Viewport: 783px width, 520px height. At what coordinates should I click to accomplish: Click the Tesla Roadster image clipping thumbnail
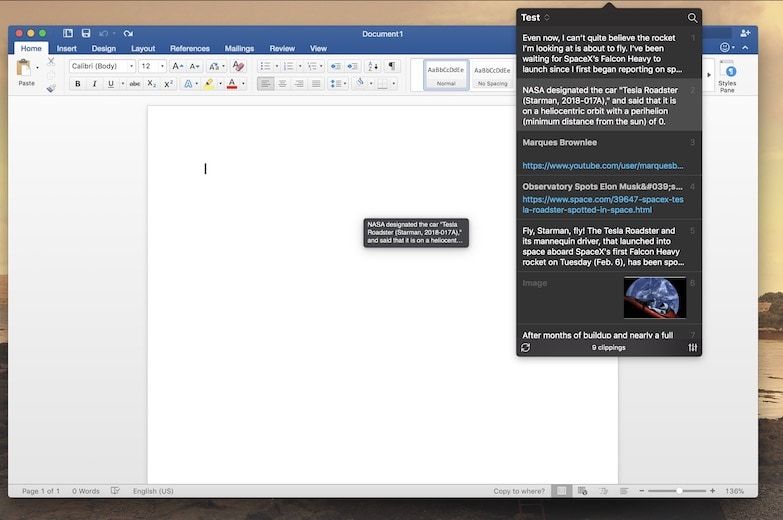[x=654, y=297]
